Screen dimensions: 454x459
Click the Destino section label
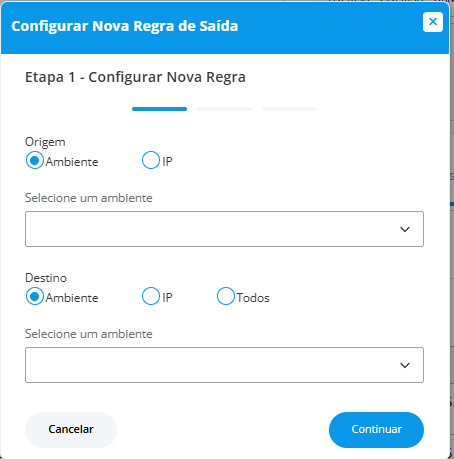tap(46, 278)
